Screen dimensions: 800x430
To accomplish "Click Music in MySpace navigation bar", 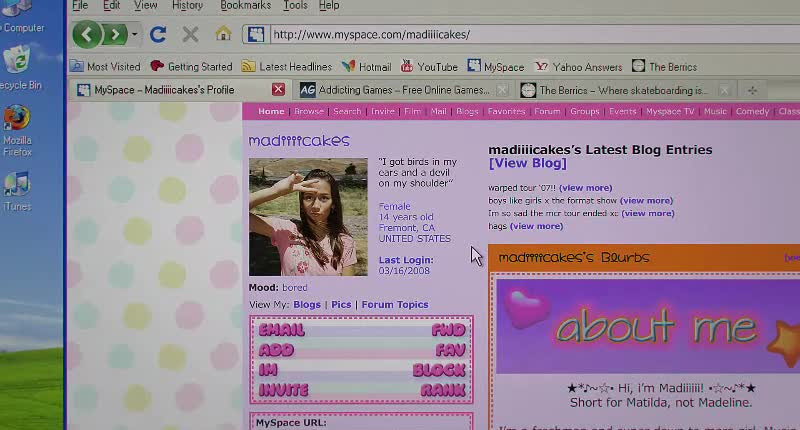I will tap(715, 111).
